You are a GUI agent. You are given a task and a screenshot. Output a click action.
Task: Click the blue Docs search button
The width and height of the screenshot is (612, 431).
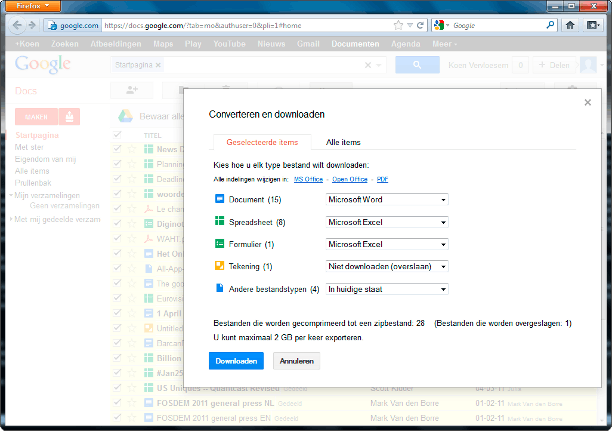tap(417, 65)
